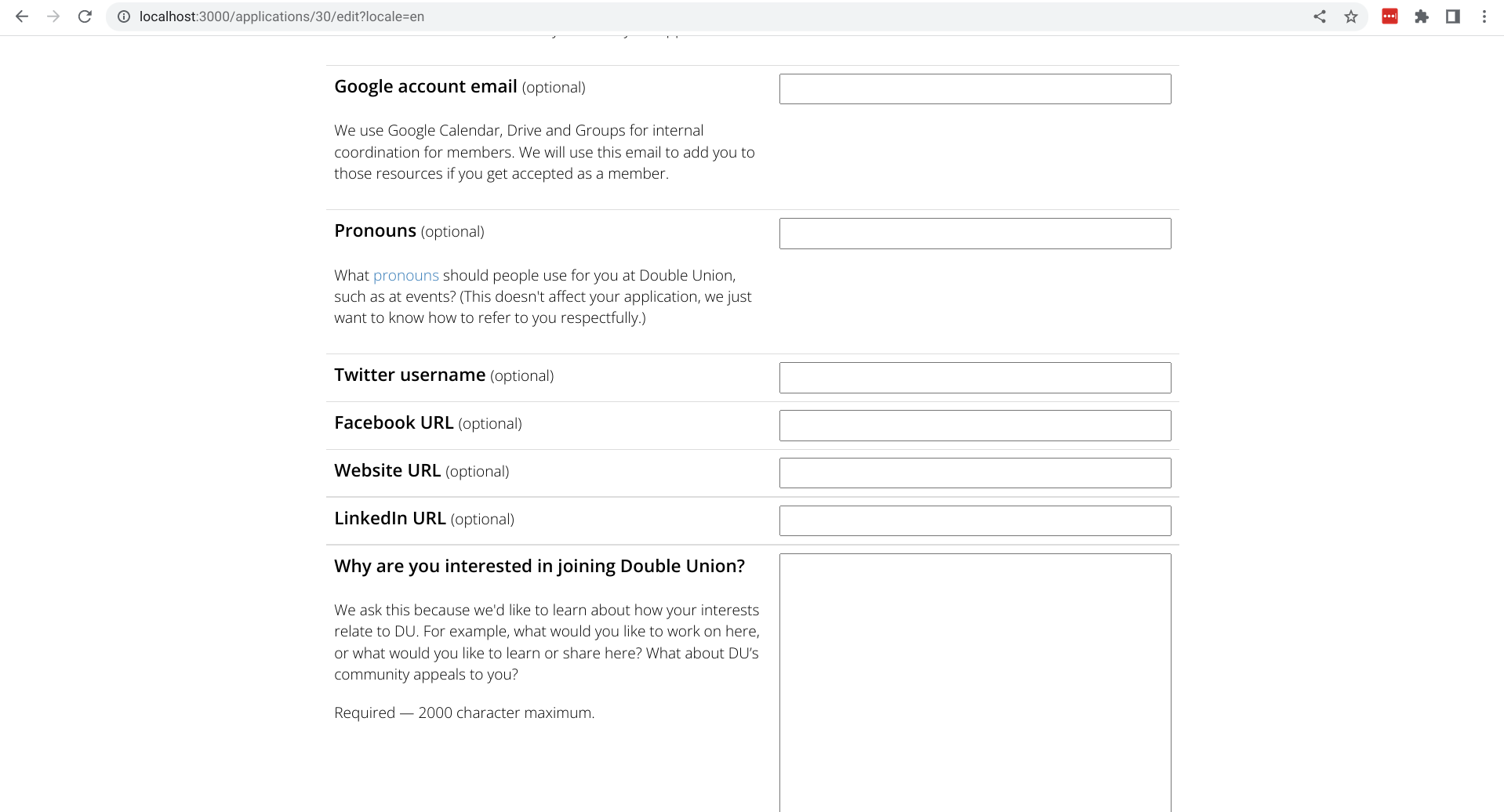Click the 'We ask this because' description
Image resolution: width=1504 pixels, height=812 pixels.
coord(547,642)
